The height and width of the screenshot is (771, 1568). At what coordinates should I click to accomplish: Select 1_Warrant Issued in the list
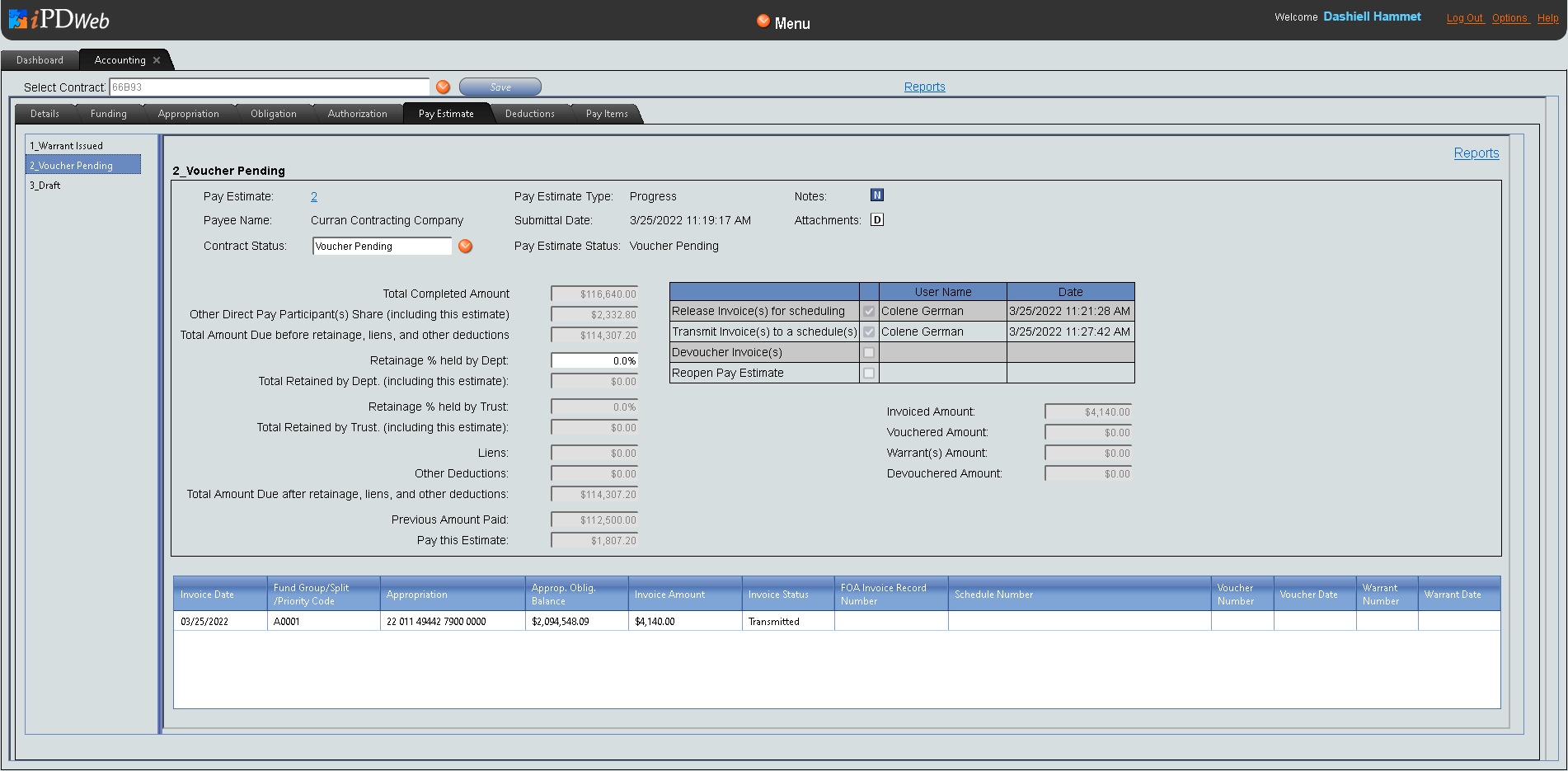pos(67,146)
